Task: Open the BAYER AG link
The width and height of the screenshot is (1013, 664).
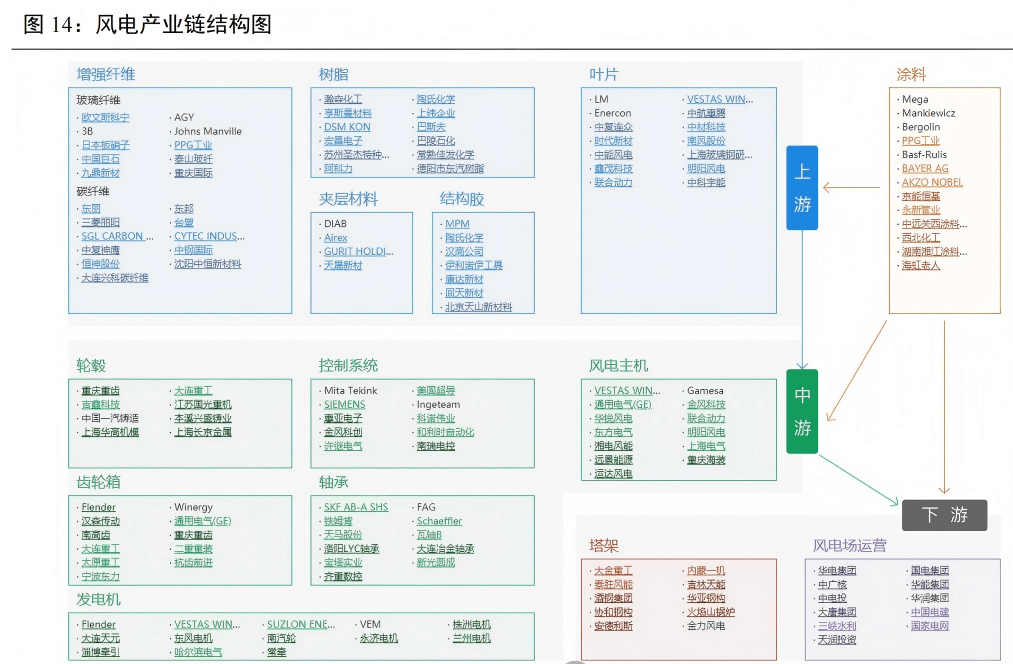Action: pyautogui.click(x=925, y=168)
